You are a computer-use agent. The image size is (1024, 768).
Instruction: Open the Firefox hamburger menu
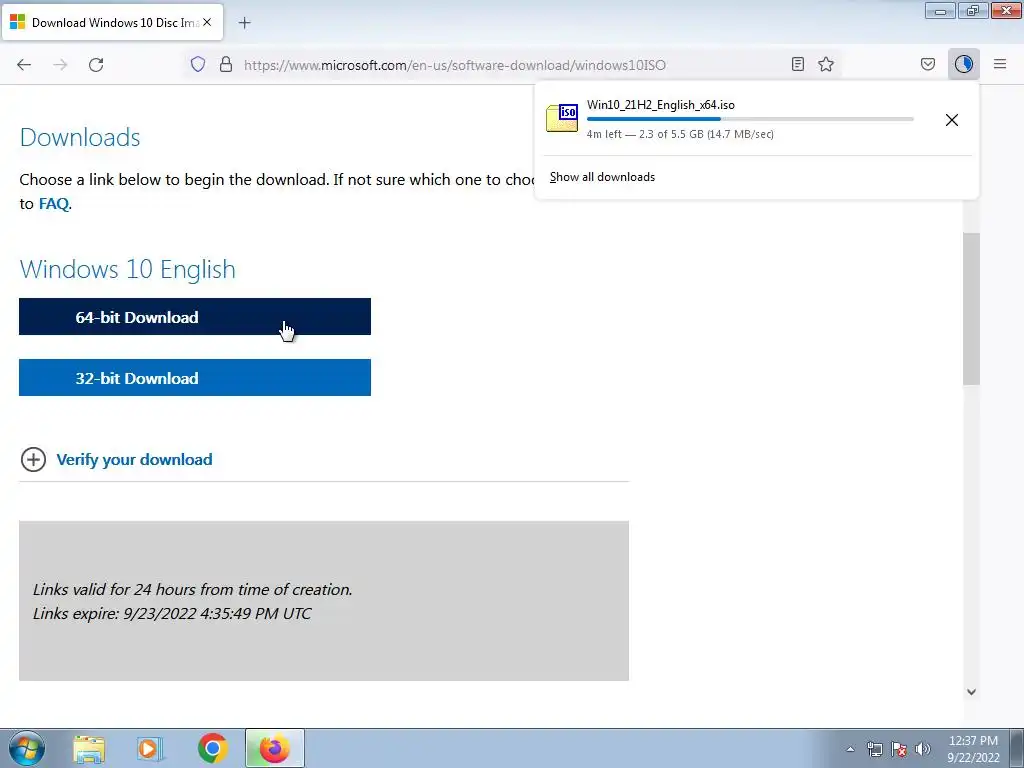click(x=1000, y=64)
